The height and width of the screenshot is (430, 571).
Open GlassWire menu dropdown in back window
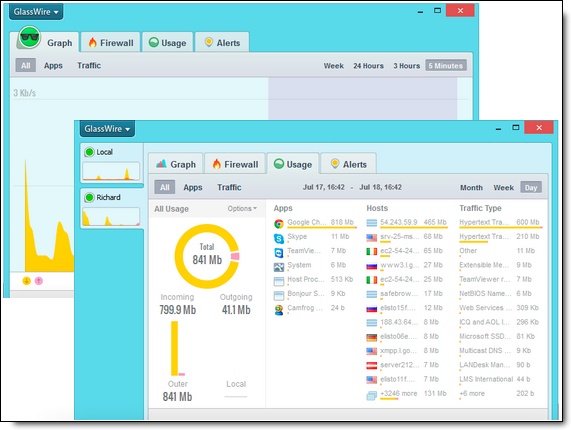[36, 12]
